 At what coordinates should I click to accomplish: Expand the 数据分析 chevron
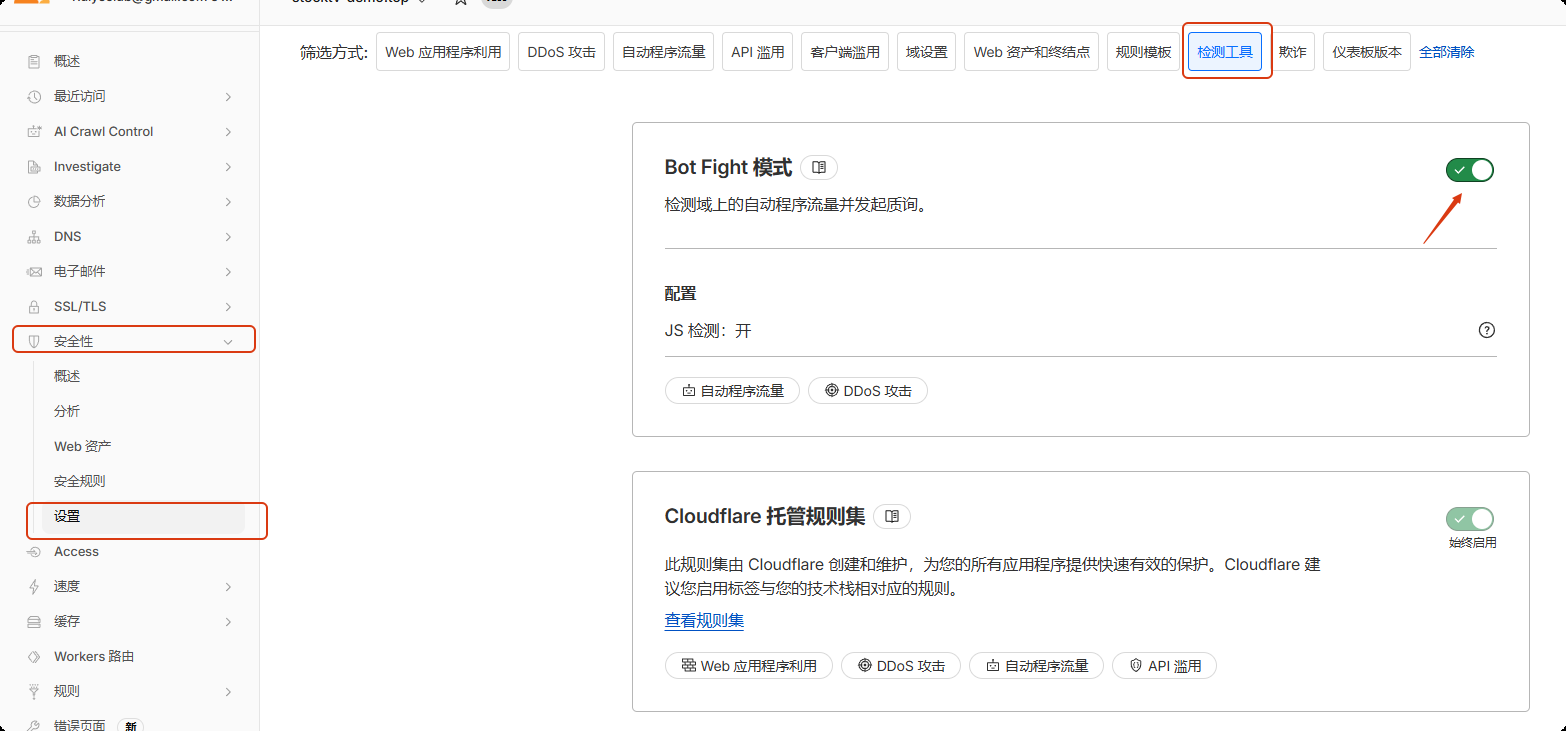coord(228,202)
